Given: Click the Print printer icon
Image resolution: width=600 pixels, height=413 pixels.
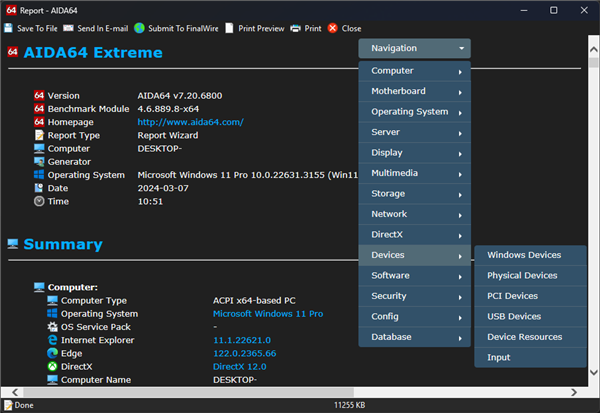Looking at the screenshot, I should point(295,28).
